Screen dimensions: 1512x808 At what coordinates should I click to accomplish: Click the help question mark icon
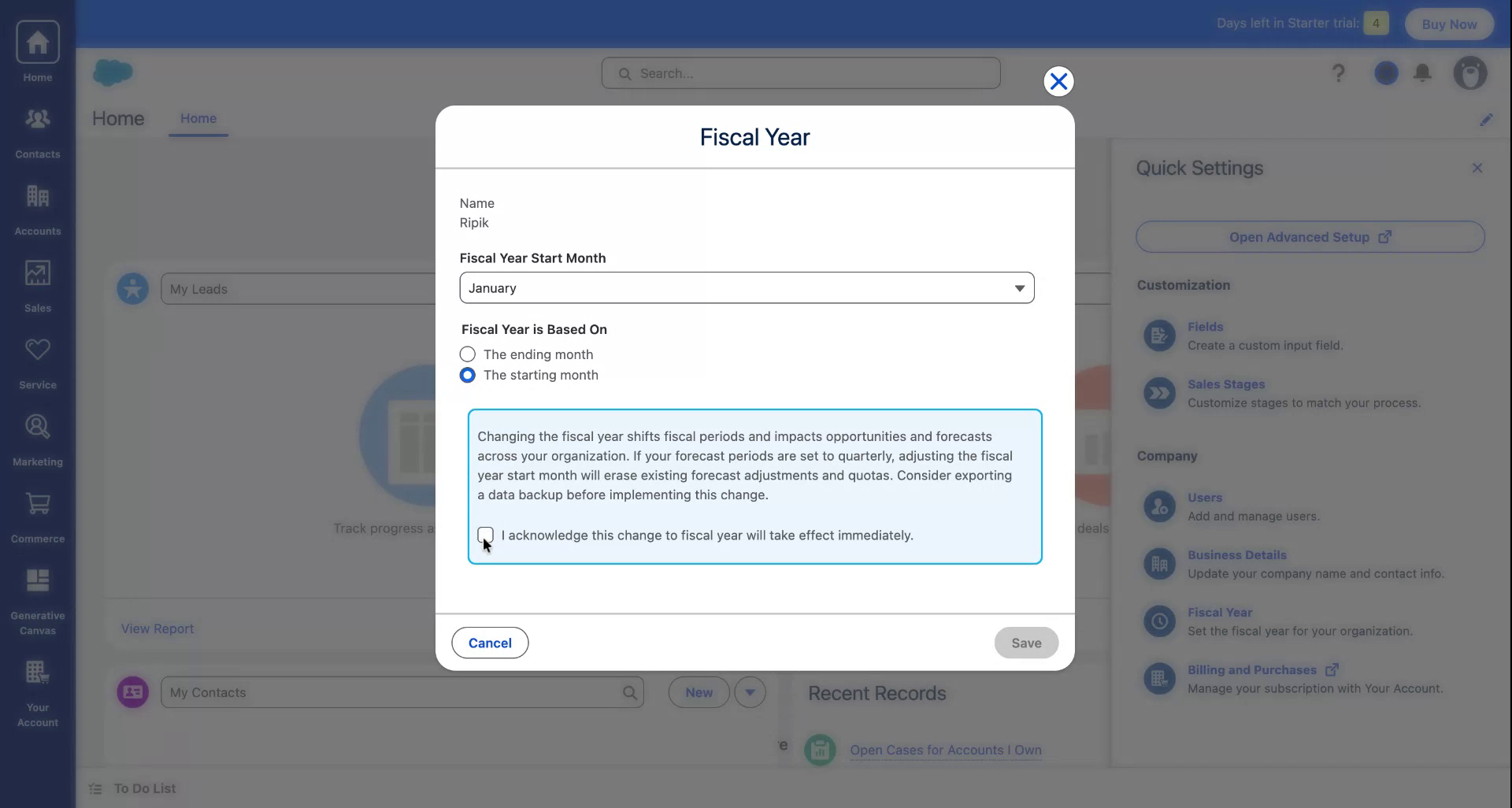(1338, 72)
